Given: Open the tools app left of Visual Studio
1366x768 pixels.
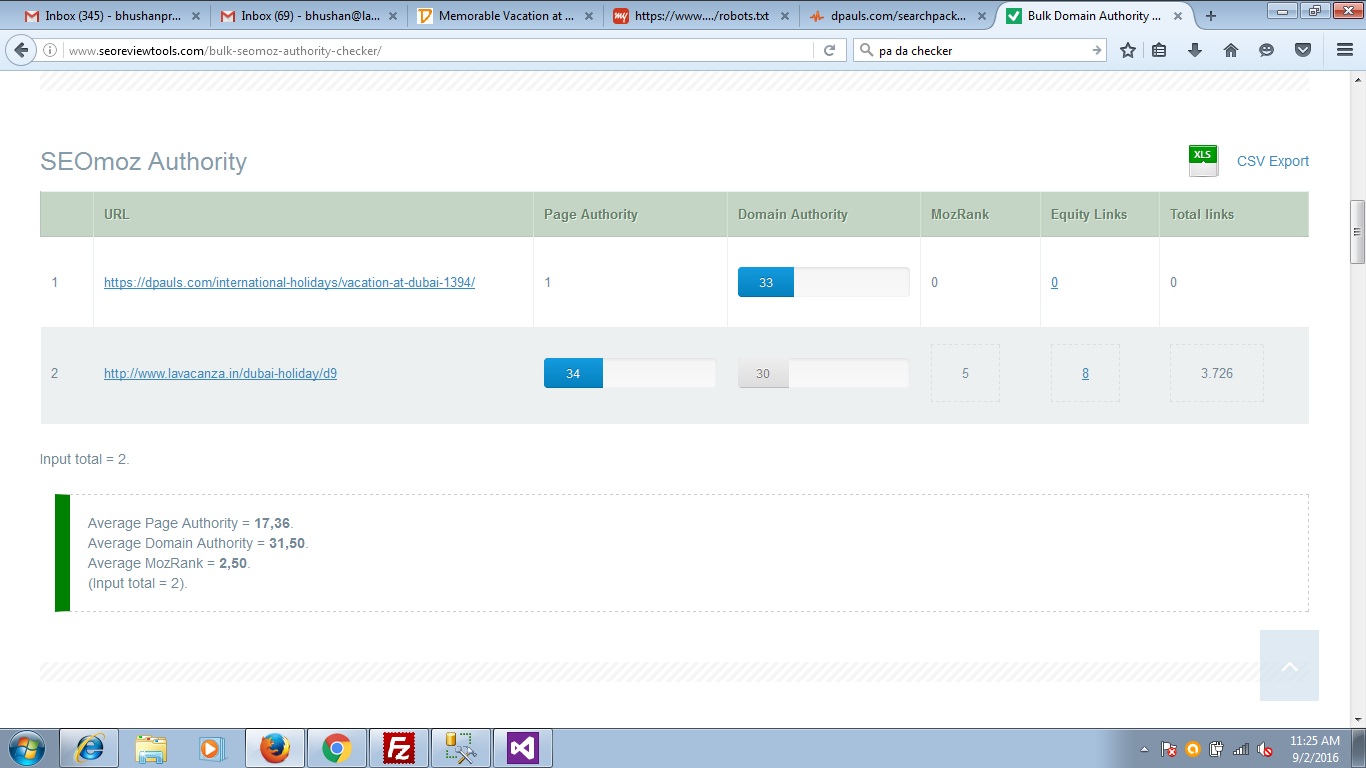Looking at the screenshot, I should pos(461,748).
